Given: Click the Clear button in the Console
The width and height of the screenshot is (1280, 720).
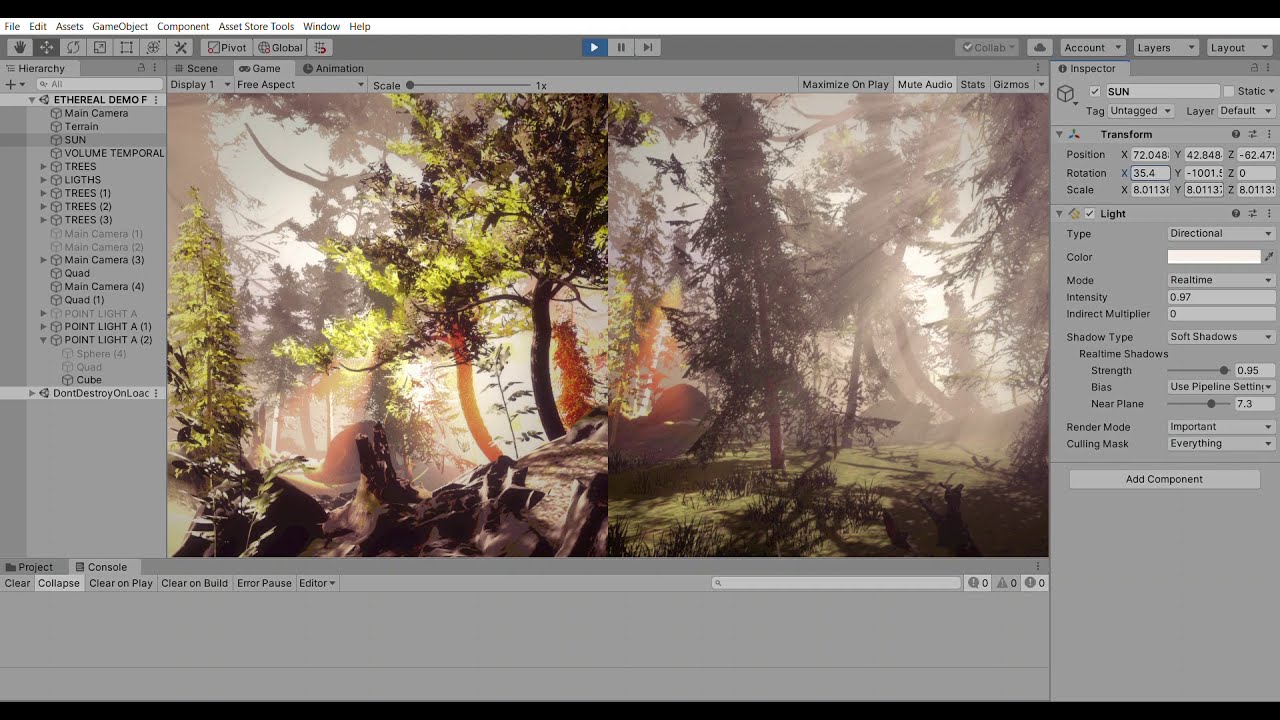Looking at the screenshot, I should [x=17, y=583].
